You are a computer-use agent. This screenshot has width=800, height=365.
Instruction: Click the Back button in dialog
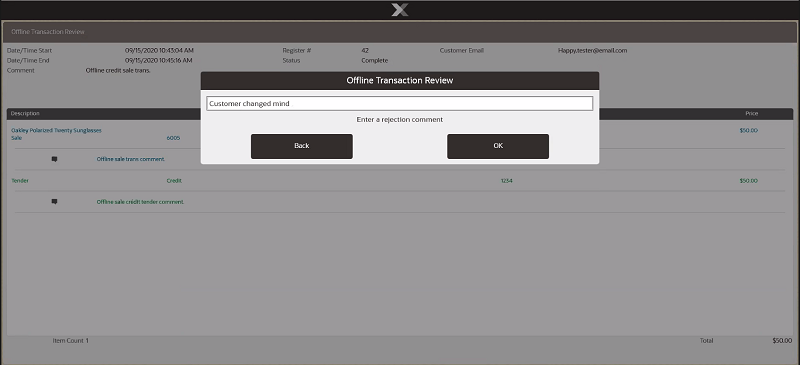tap(302, 146)
